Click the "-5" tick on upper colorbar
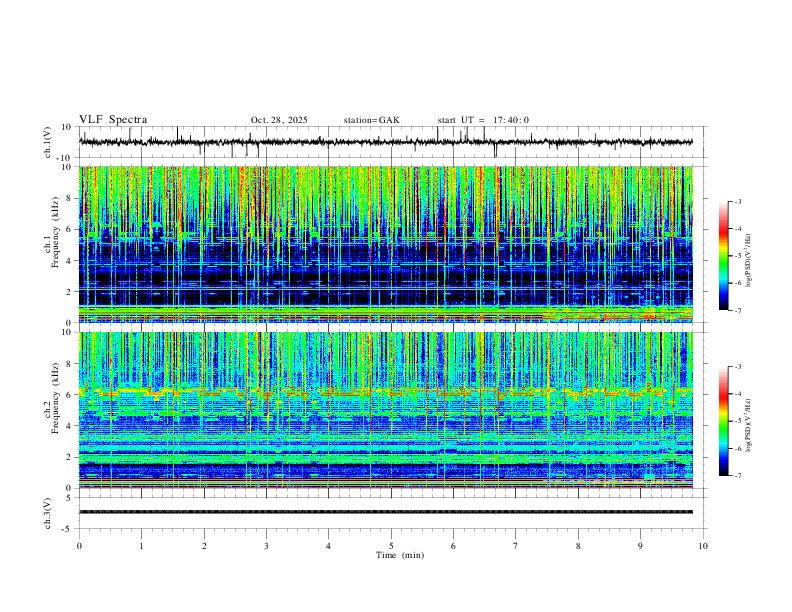Screen dimensions: 792x612 pyautogui.click(x=738, y=256)
